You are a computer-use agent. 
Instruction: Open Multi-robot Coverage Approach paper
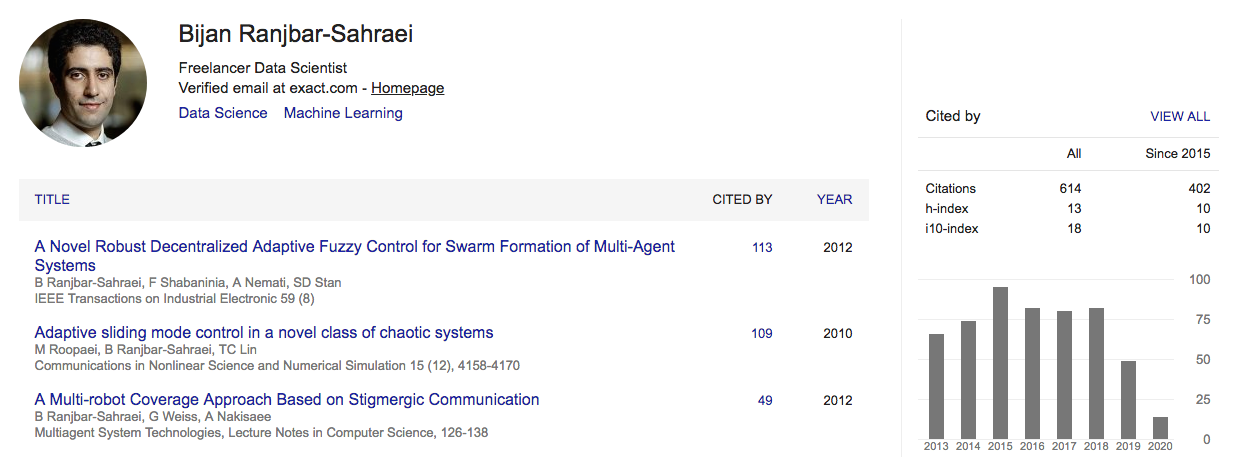click(x=287, y=399)
